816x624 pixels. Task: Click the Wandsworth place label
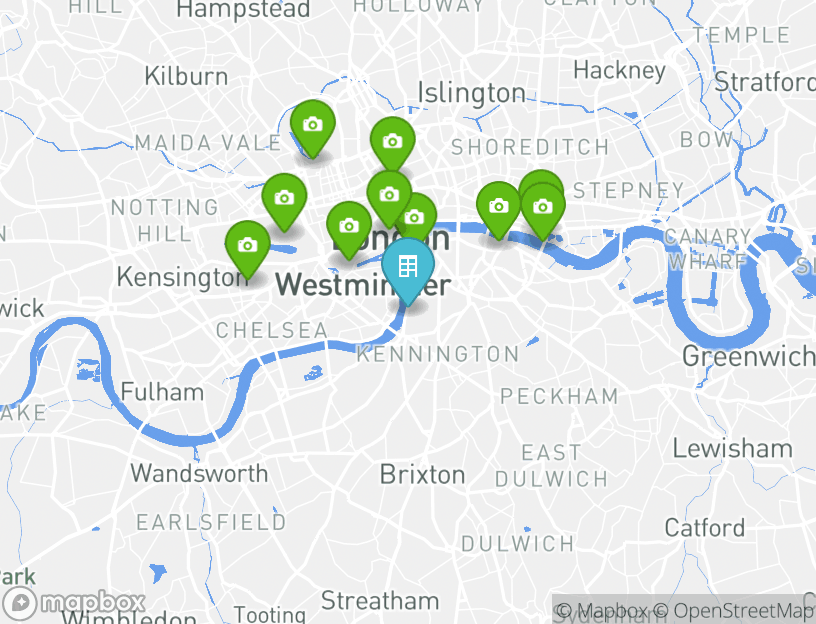coord(199,474)
